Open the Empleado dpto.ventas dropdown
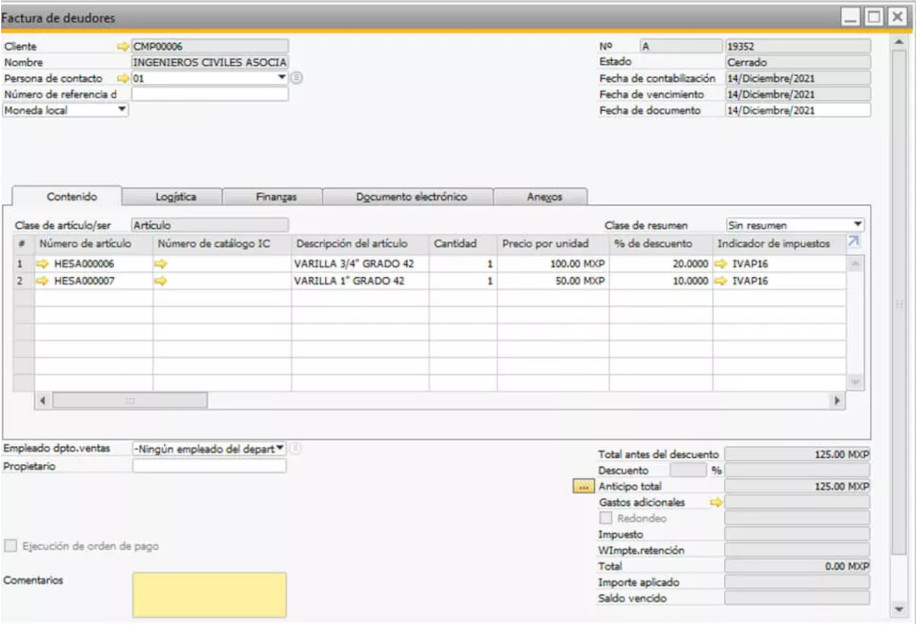 [280, 449]
